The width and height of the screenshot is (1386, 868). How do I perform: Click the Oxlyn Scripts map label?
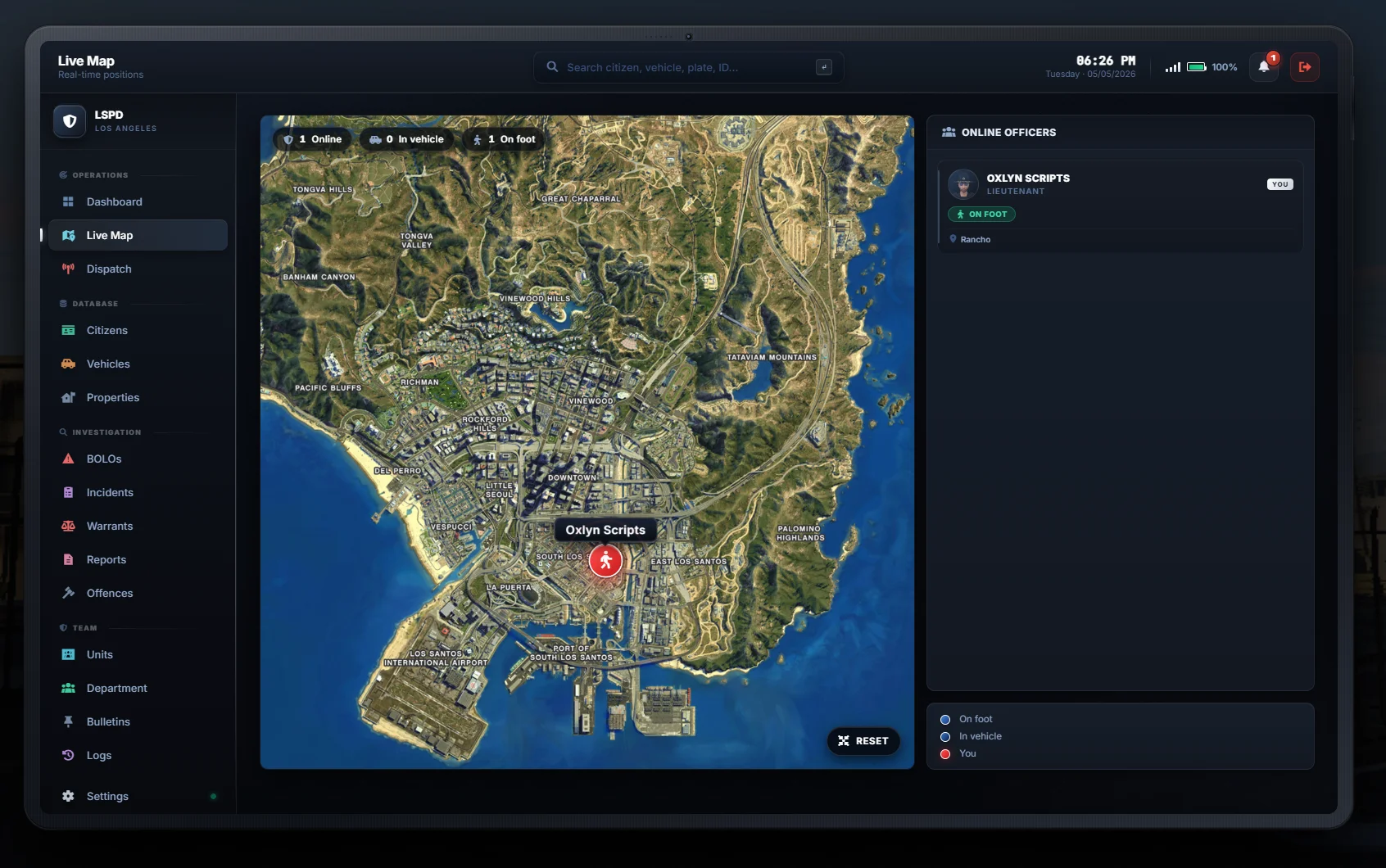[605, 530]
